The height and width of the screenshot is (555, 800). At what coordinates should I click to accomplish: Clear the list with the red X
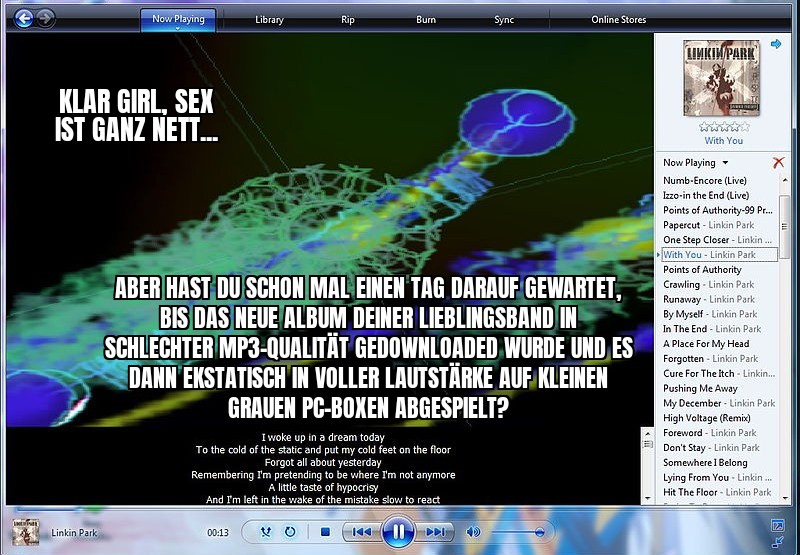(778, 162)
